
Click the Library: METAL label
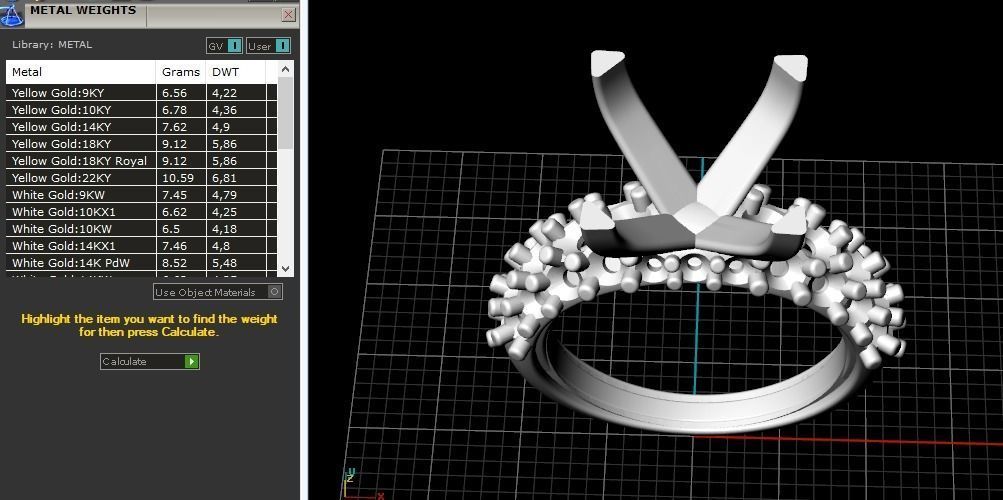click(x=52, y=45)
